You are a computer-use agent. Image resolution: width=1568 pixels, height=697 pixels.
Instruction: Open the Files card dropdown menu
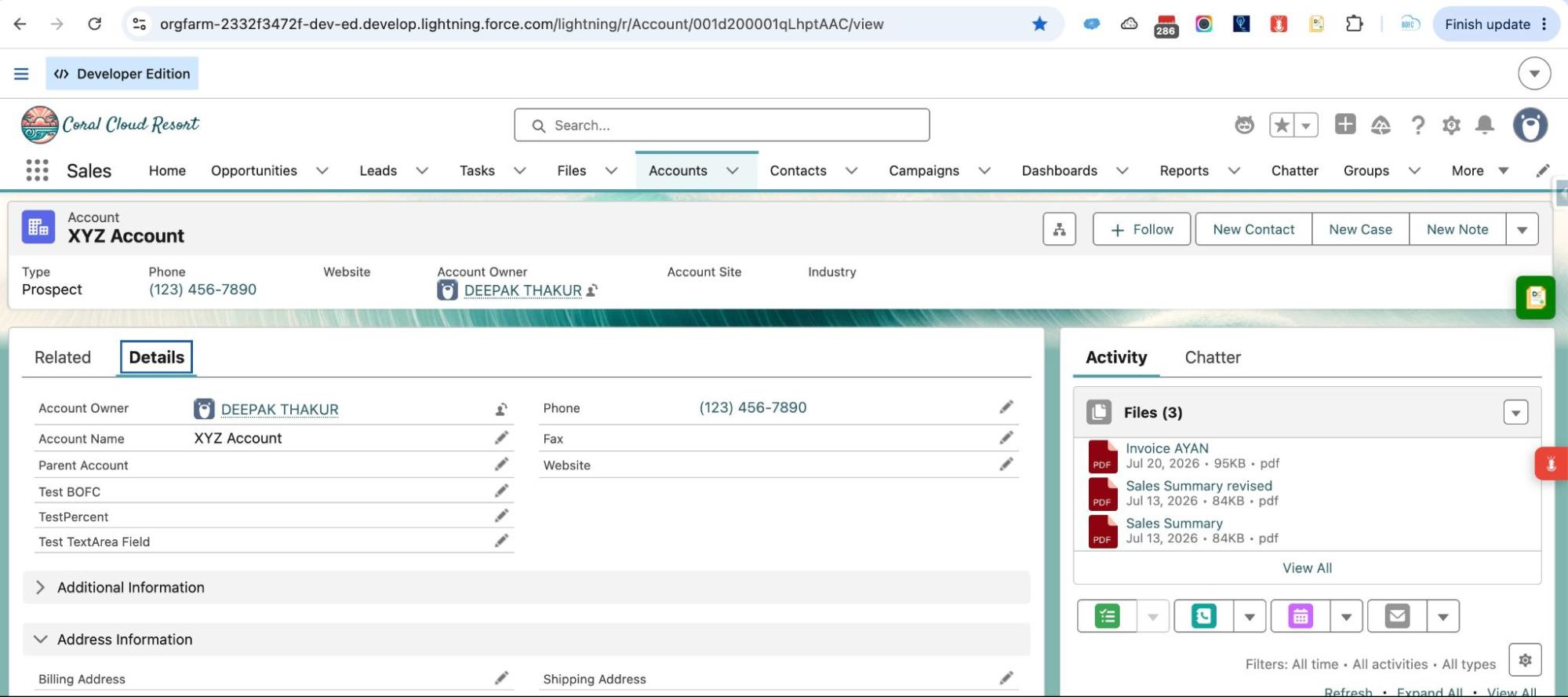click(x=1515, y=412)
